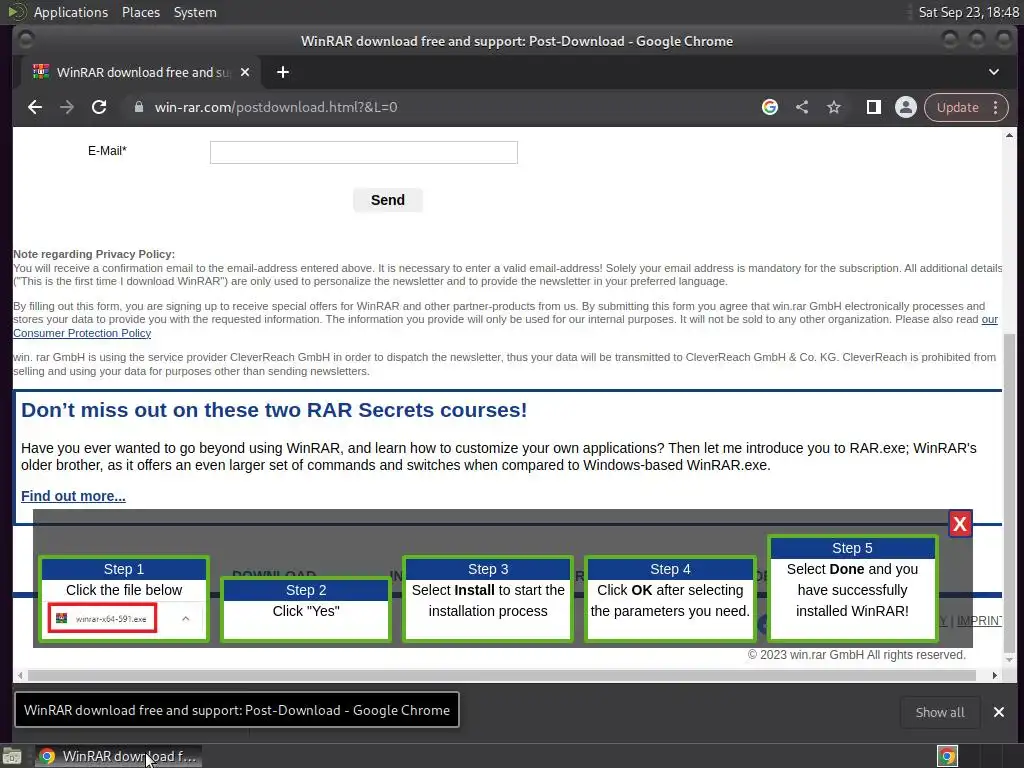Close the WinRAR download tab
The width and height of the screenshot is (1024, 768).
245,72
